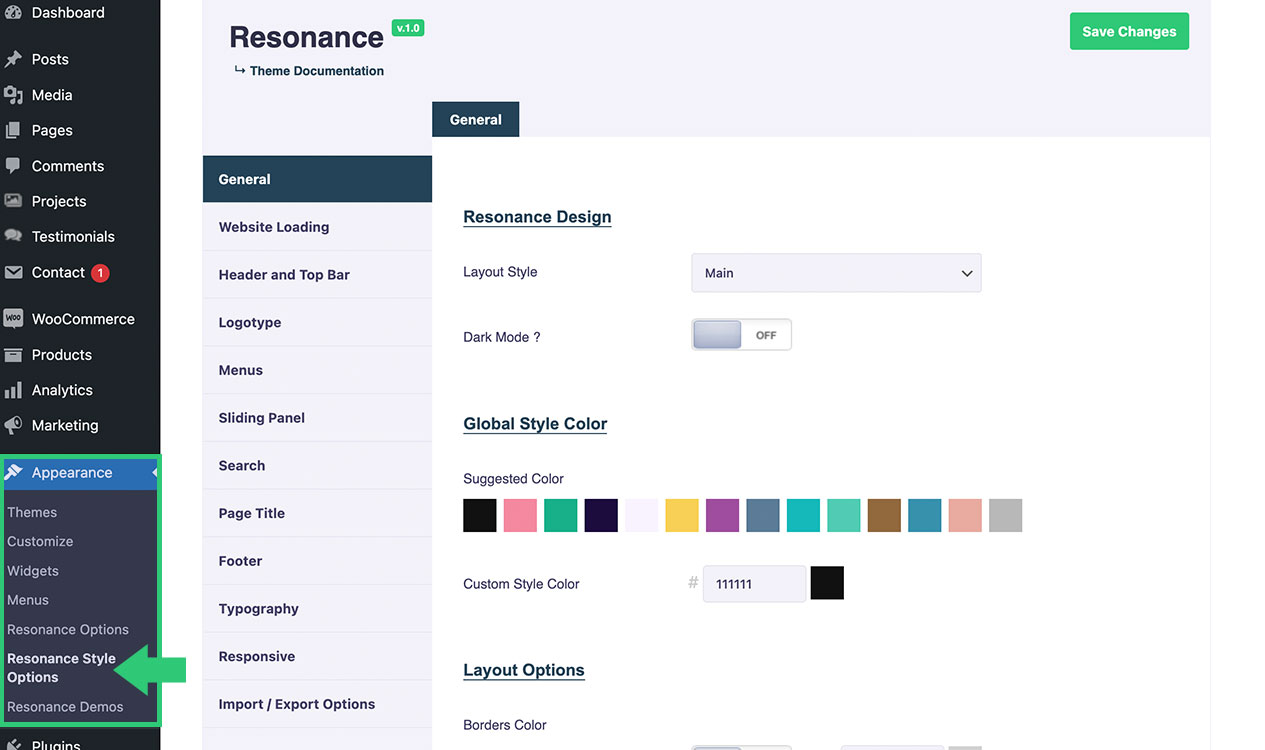Open the Appearance menu in sidebar
This screenshot has height=750, width=1265.
point(72,473)
